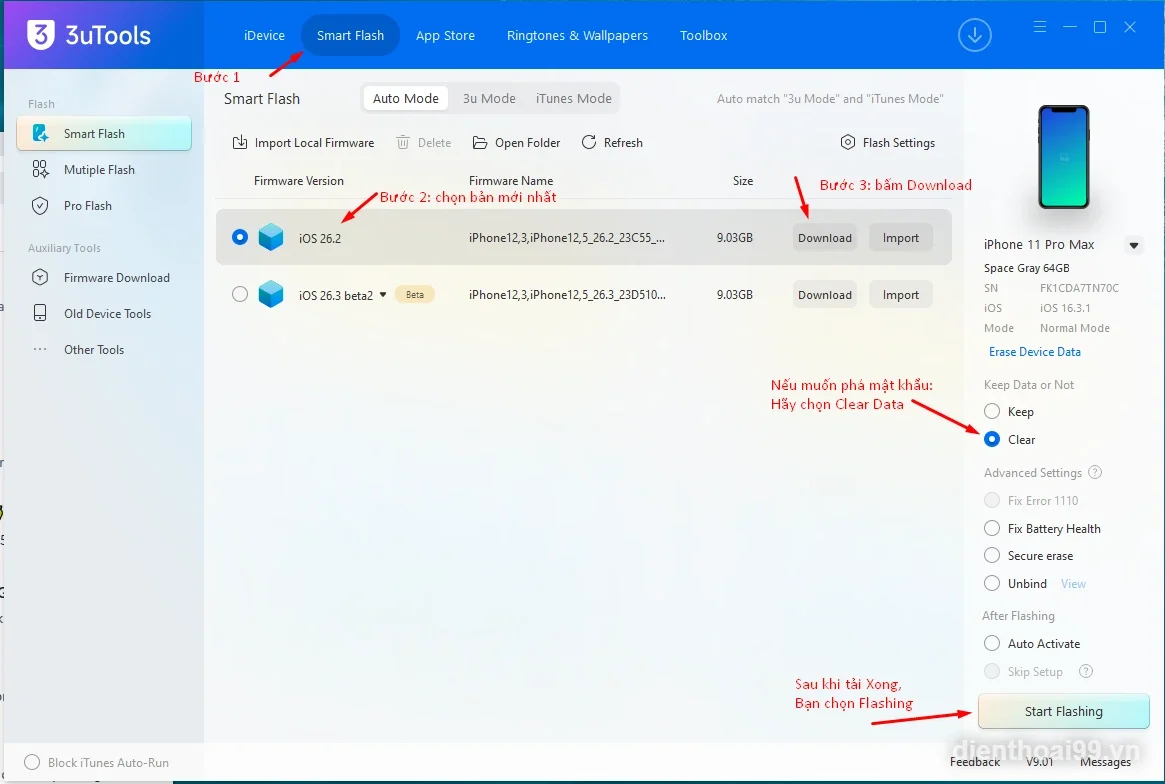Click the Delete trash icon
The height and width of the screenshot is (784, 1165).
(403, 142)
